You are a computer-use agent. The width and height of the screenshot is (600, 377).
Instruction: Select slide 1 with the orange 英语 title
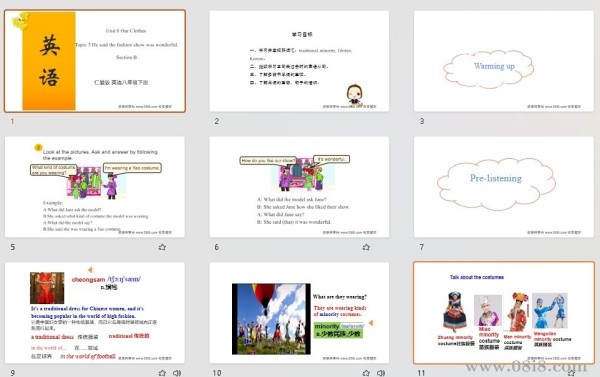pos(95,61)
